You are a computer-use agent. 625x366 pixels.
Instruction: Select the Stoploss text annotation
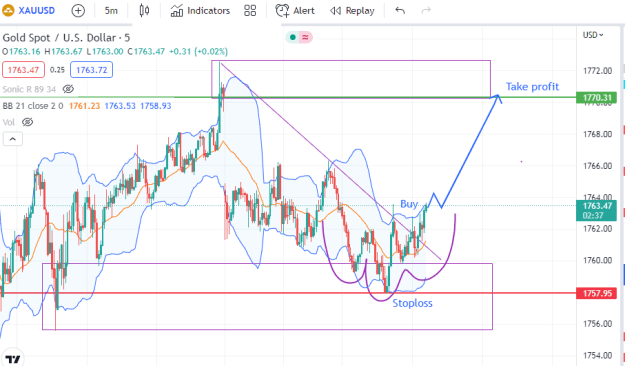pyautogui.click(x=412, y=303)
